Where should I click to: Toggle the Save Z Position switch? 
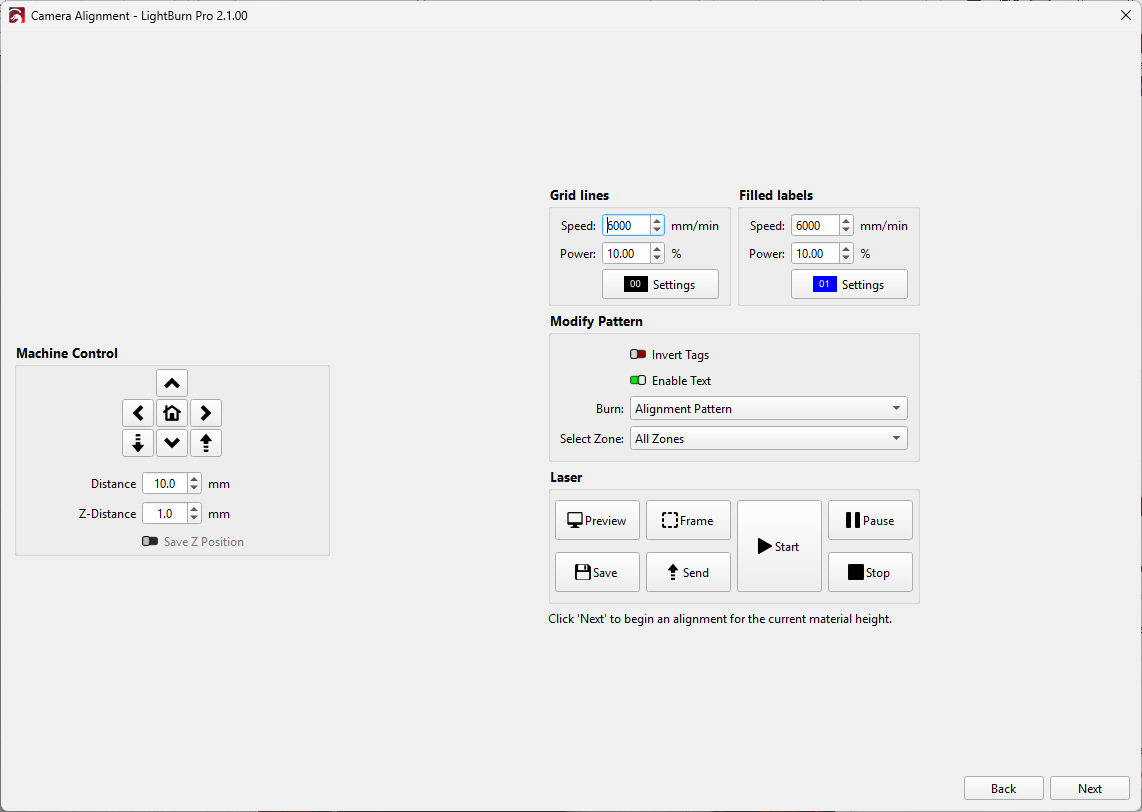150,542
